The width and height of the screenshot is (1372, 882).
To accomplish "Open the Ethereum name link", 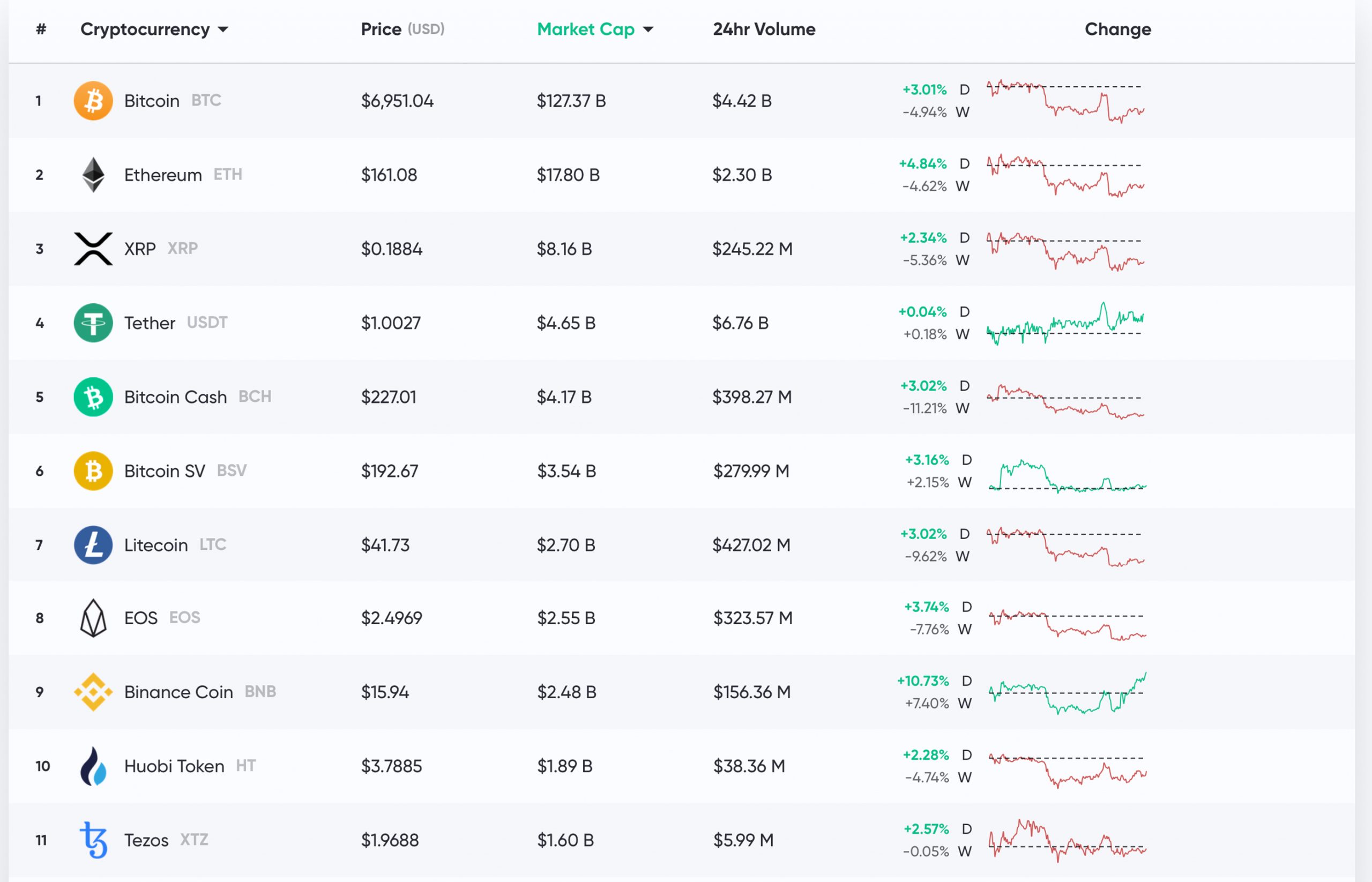I will pos(163,175).
